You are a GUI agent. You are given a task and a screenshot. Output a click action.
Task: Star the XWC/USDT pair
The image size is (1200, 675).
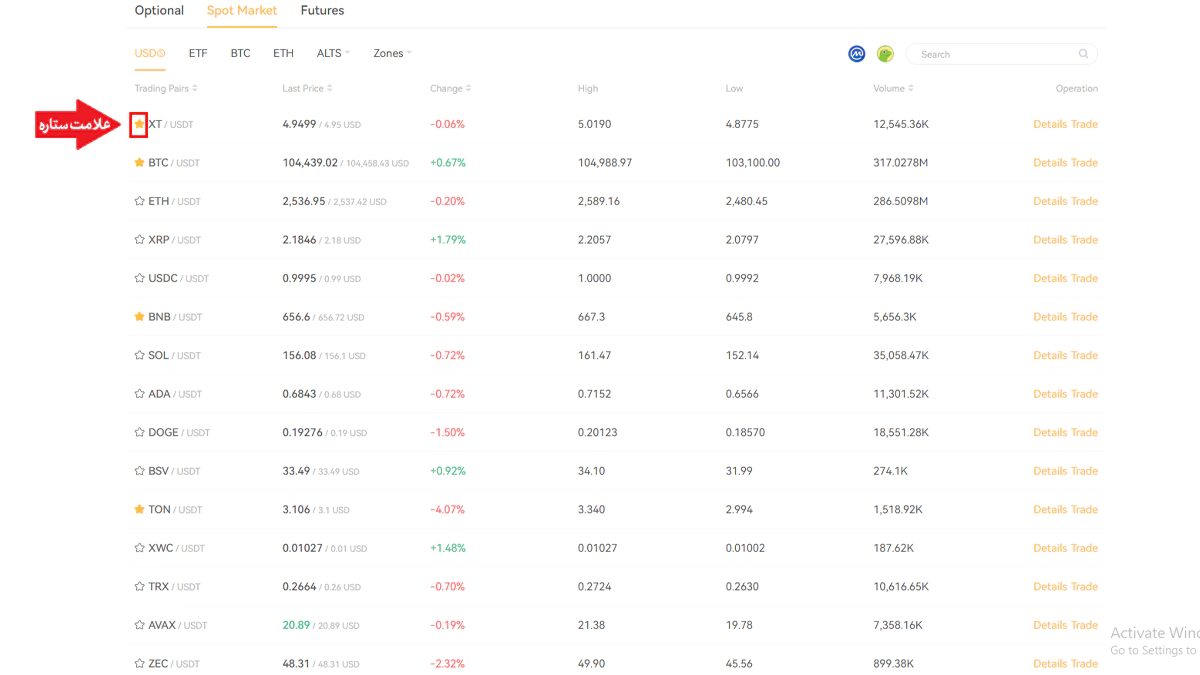pyautogui.click(x=139, y=548)
